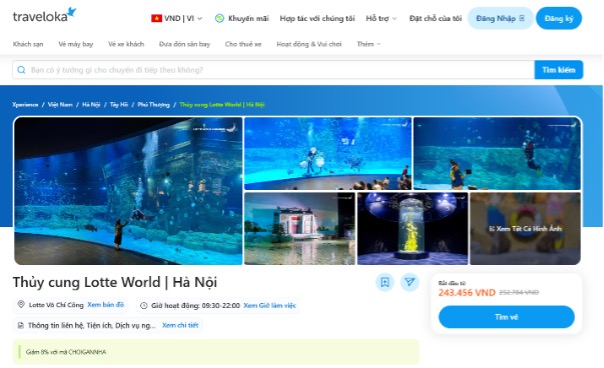Click the location pin icon
This screenshot has height=368, width=604.
click(x=21, y=304)
